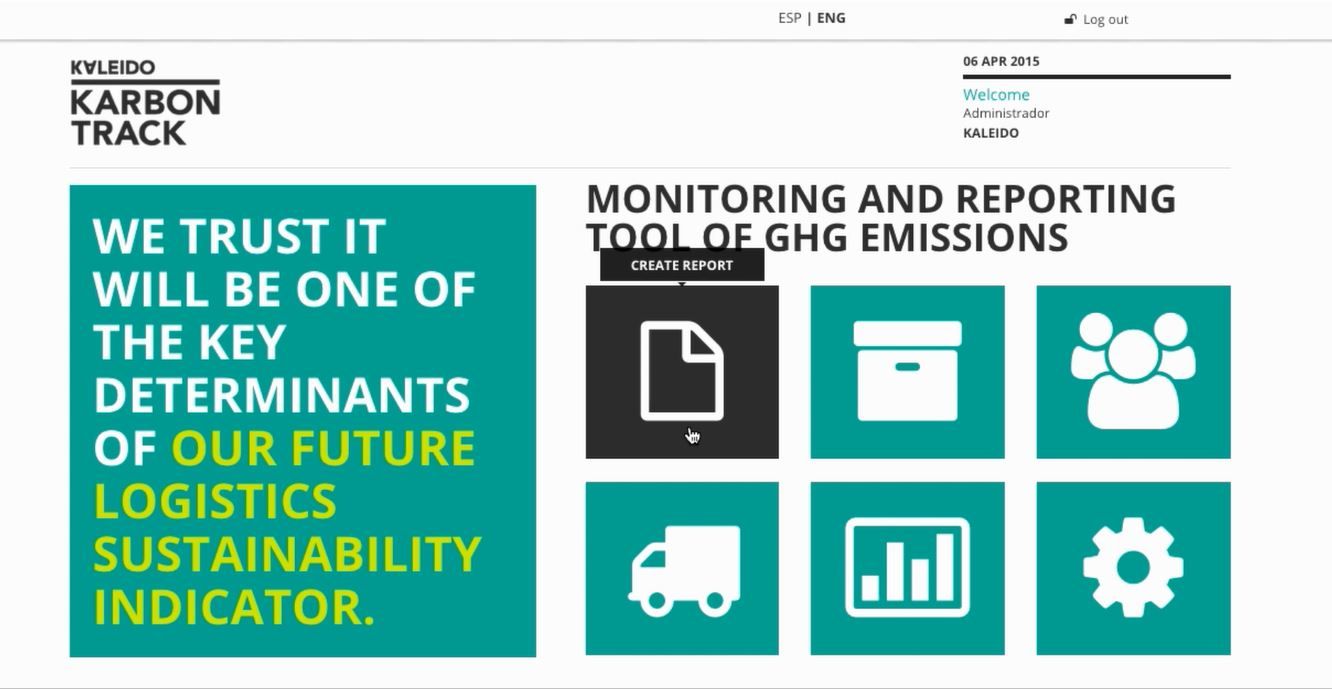Viewport: 1332px width, 689px height.
Task: Click the Welcome text
Action: click(996, 95)
